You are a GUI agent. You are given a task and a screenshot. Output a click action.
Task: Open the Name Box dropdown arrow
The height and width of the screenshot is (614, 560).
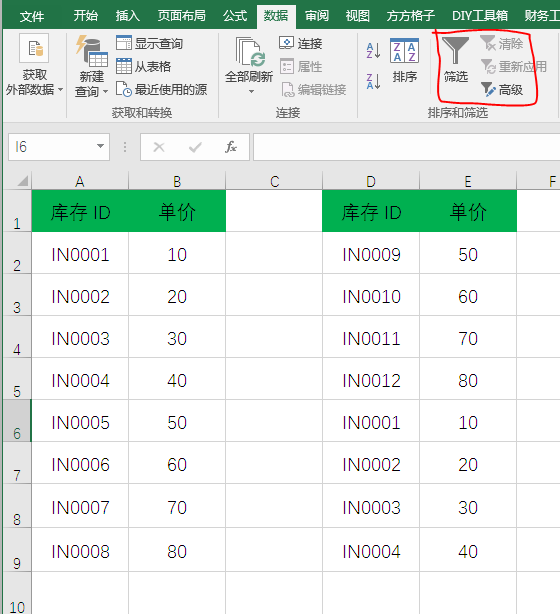tap(101, 146)
